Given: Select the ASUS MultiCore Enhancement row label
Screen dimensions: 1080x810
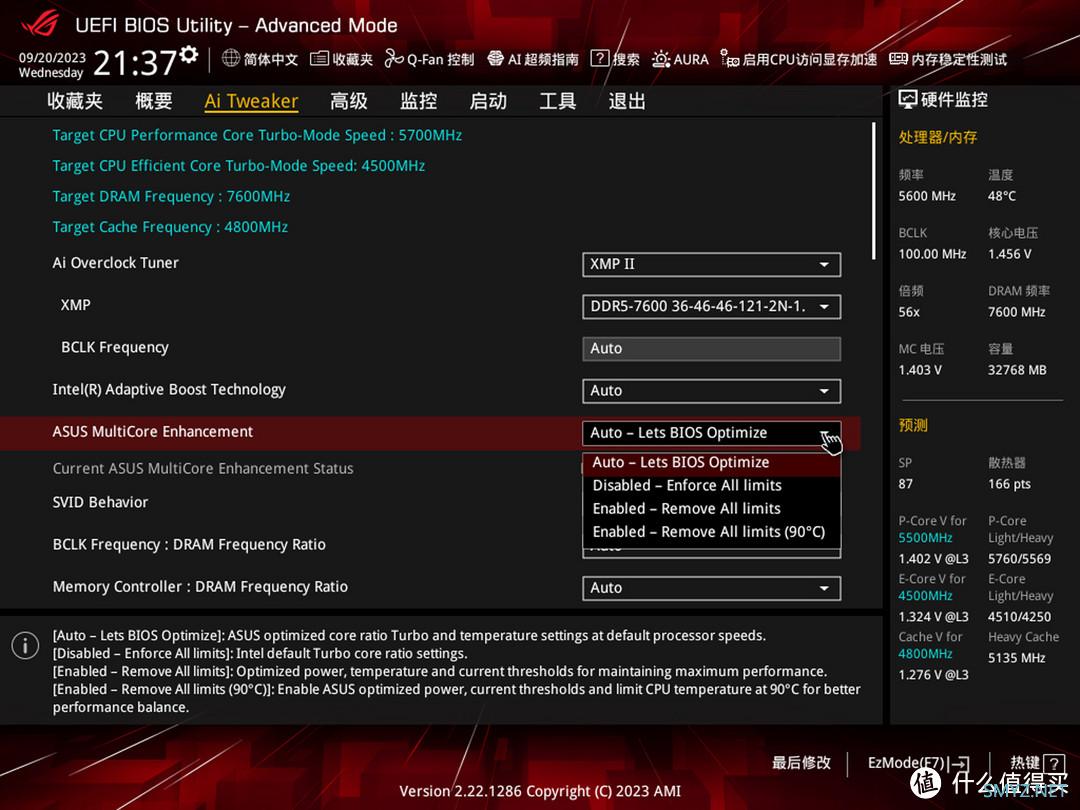Looking at the screenshot, I should pyautogui.click(x=153, y=432).
